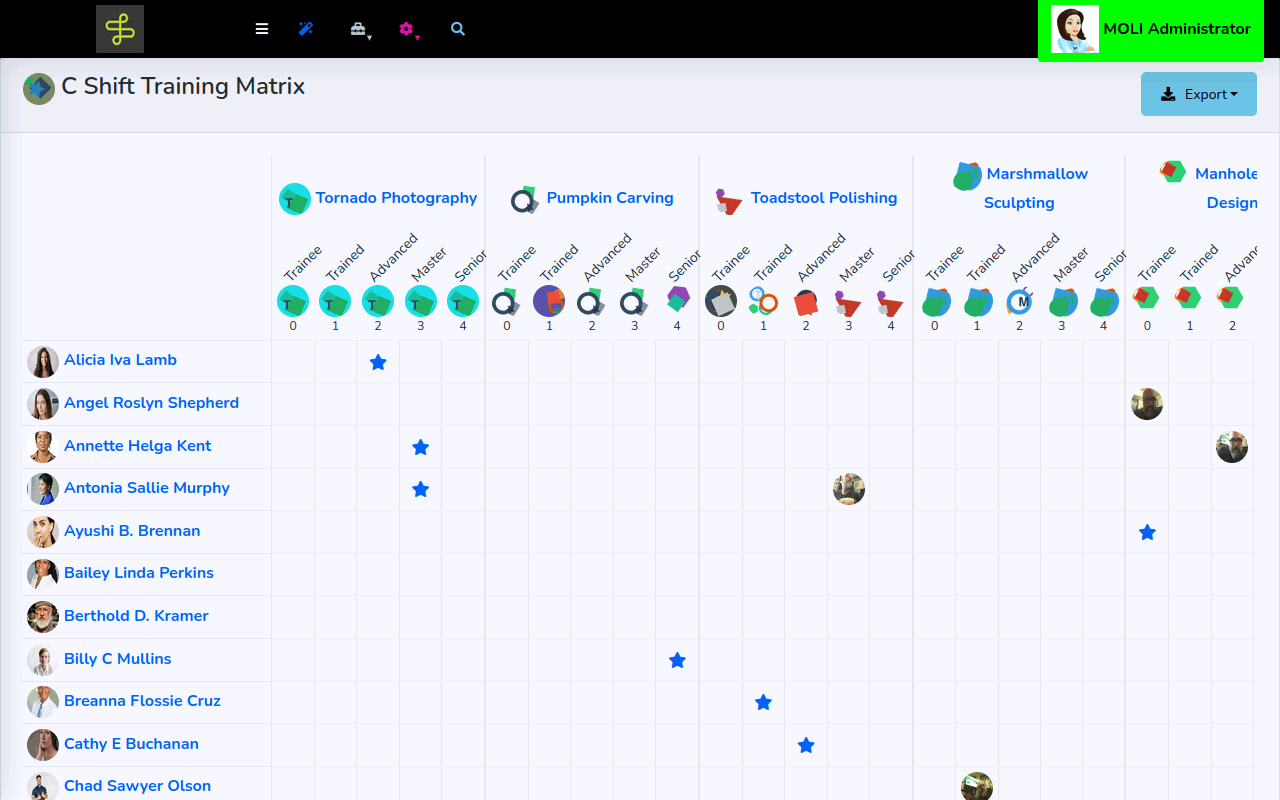1280x800 pixels.
Task: Open the Tornado Photography skill link
Action: (396, 198)
